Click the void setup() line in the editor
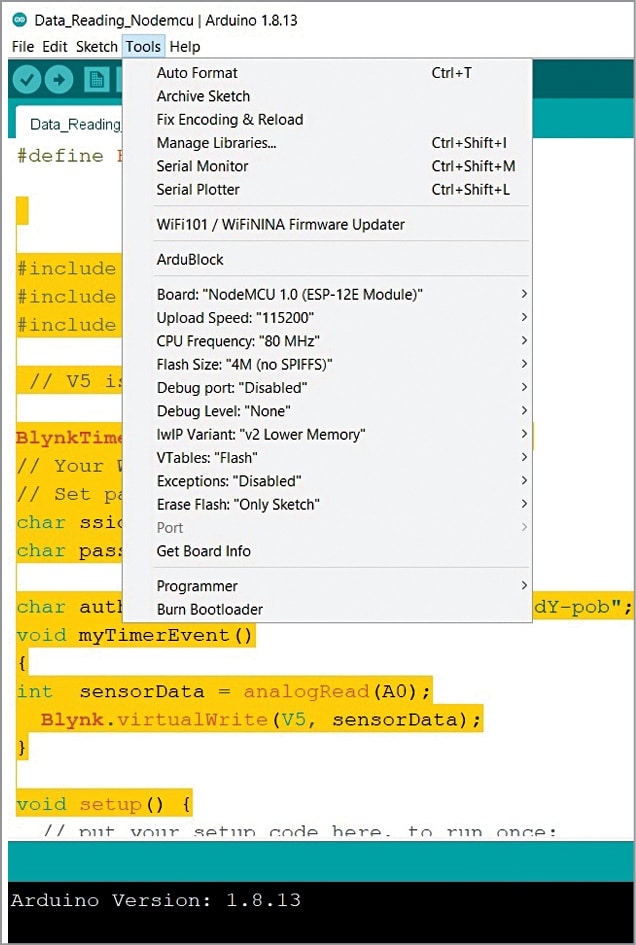636x945 pixels. click(104, 804)
